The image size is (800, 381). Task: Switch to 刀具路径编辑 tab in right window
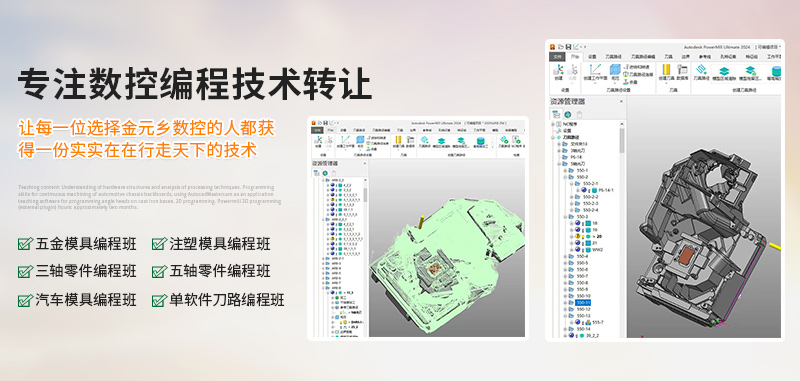point(643,57)
